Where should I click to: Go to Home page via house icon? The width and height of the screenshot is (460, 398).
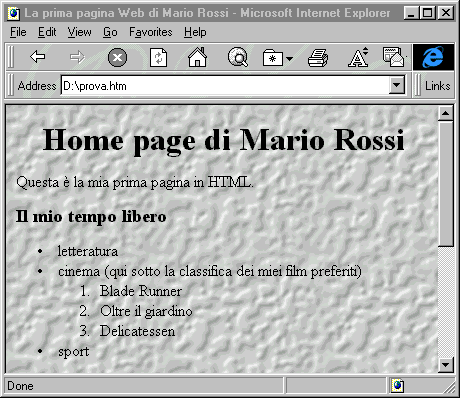(197, 57)
